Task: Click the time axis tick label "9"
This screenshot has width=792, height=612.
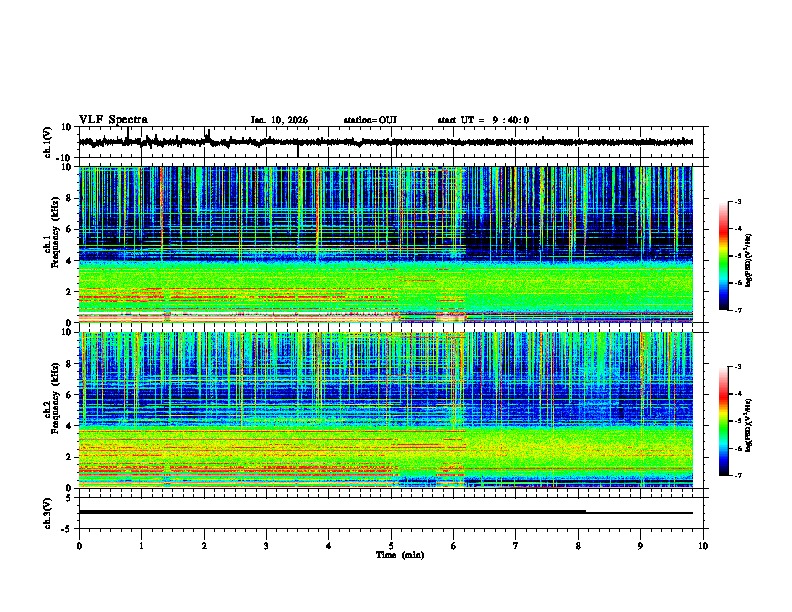Action: 640,546
